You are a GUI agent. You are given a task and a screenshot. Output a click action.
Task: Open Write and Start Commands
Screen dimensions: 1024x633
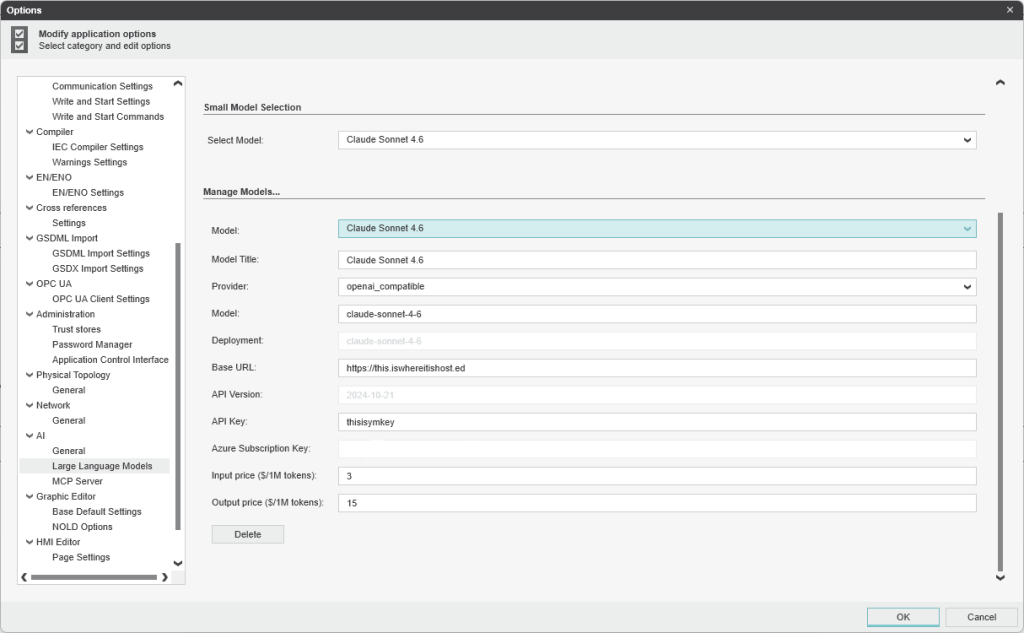(x=108, y=117)
